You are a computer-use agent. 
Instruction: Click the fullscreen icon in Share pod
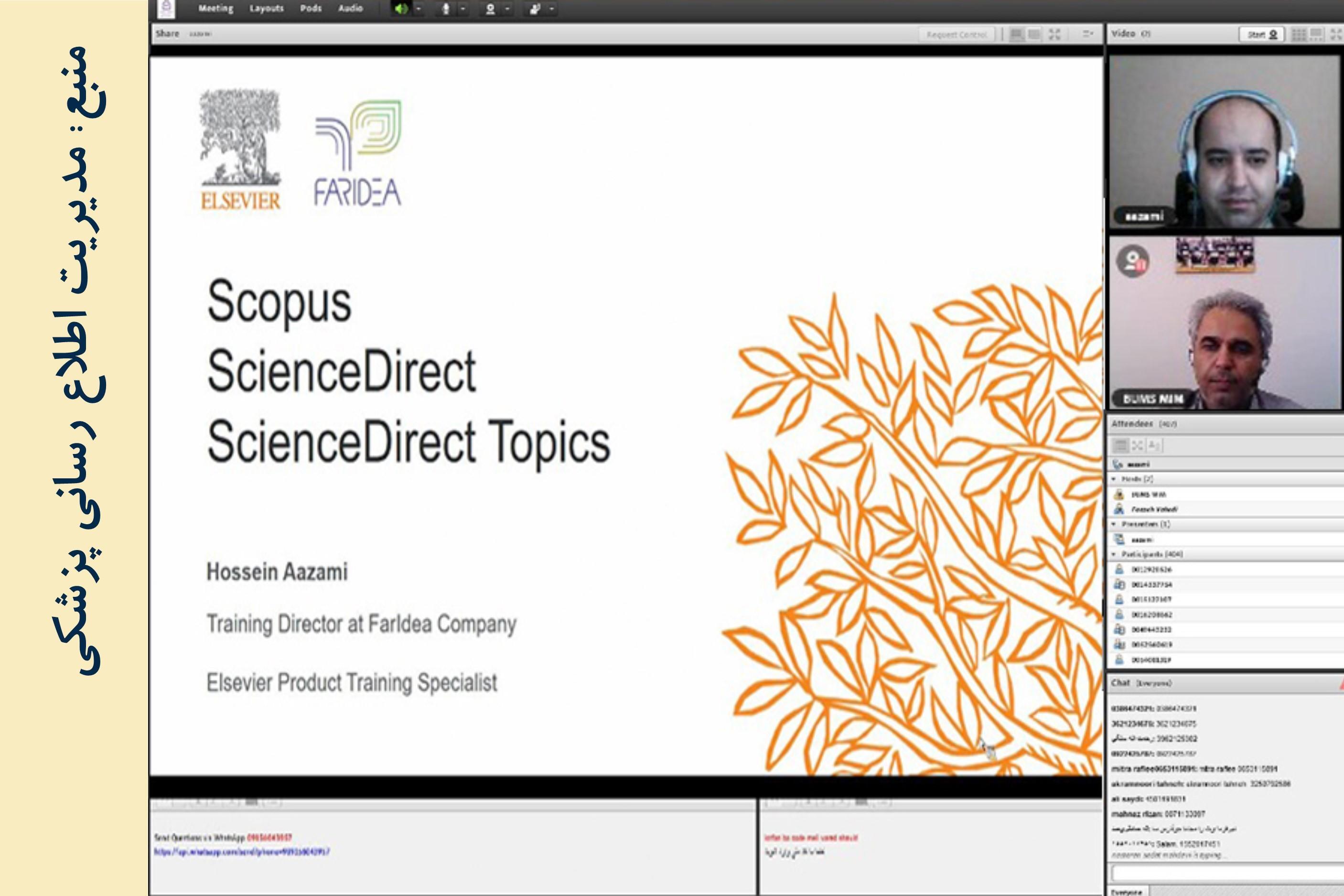[1054, 34]
